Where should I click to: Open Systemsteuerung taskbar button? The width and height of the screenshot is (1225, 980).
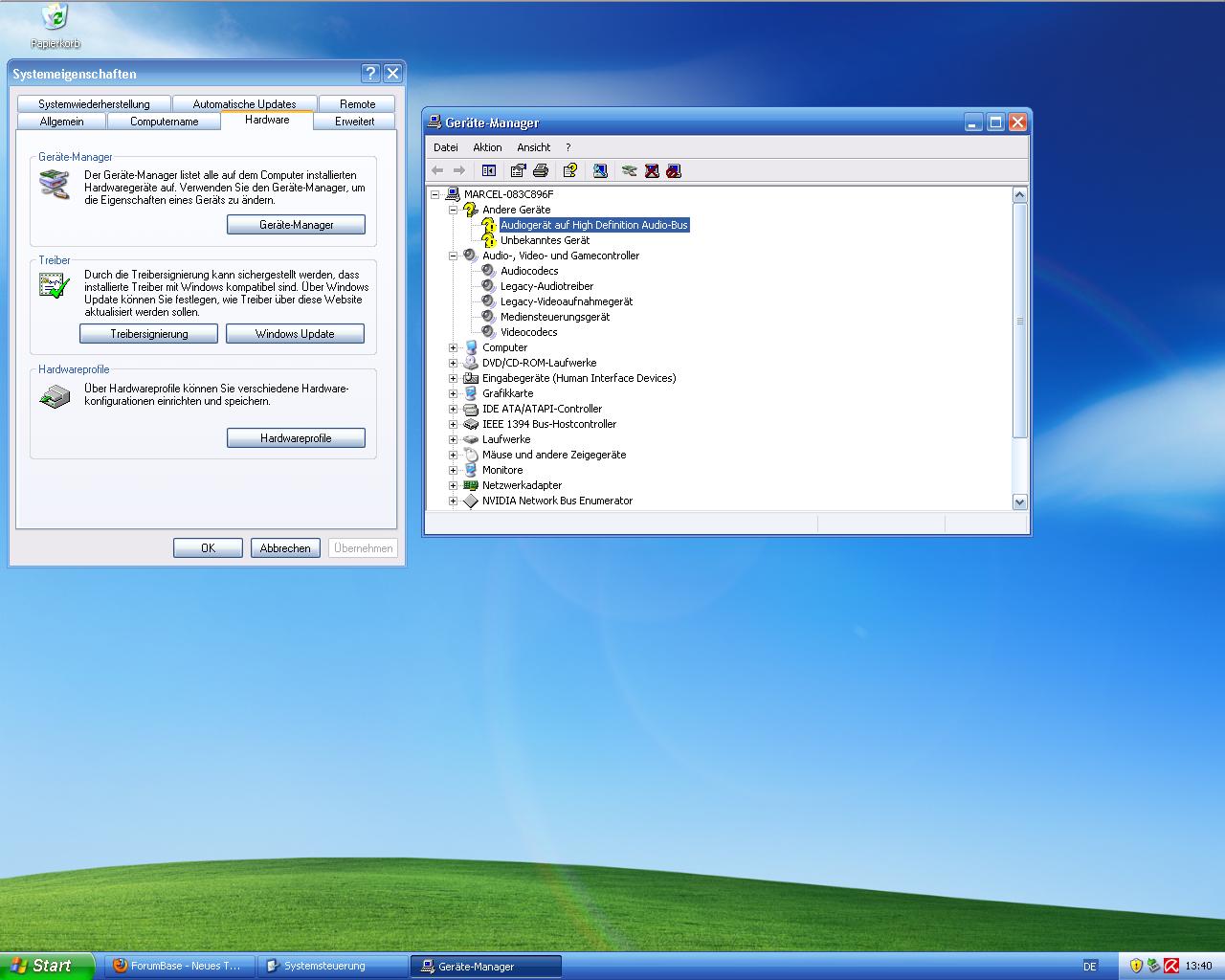(333, 967)
